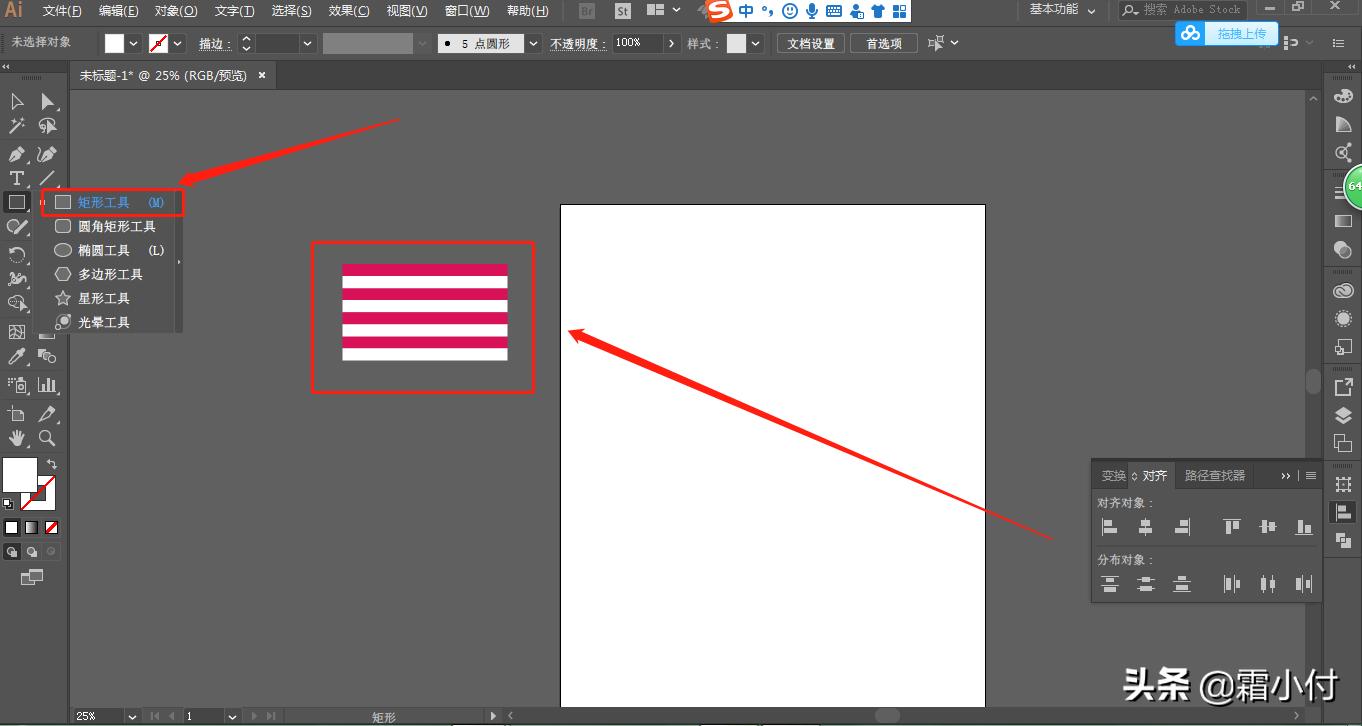Swap fill and stroke colors
This screenshot has width=1362, height=726.
click(x=52, y=464)
